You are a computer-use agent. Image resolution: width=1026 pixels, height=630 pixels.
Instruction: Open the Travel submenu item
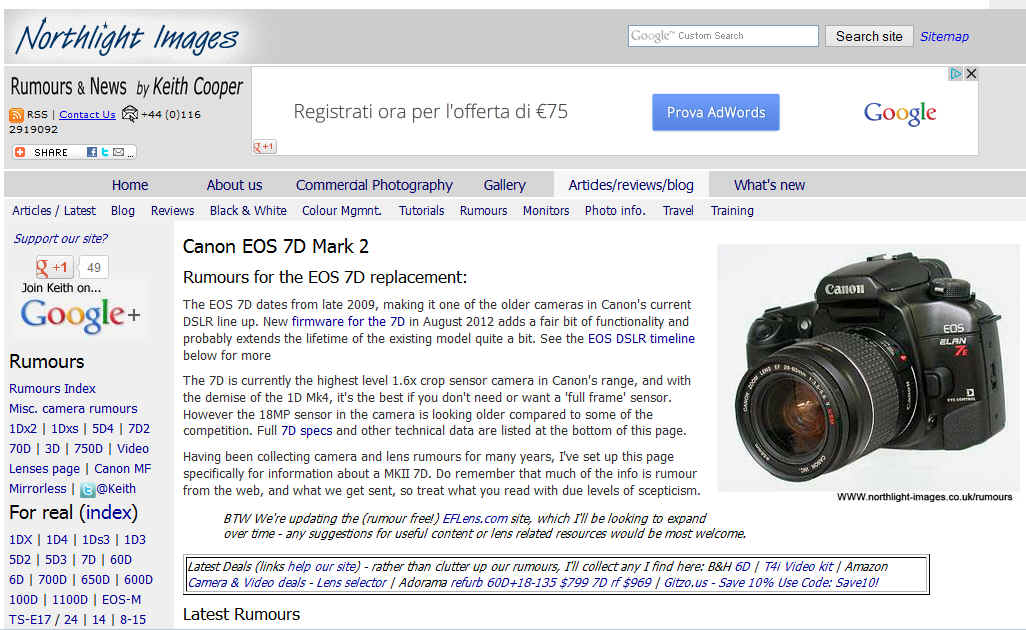coord(678,211)
